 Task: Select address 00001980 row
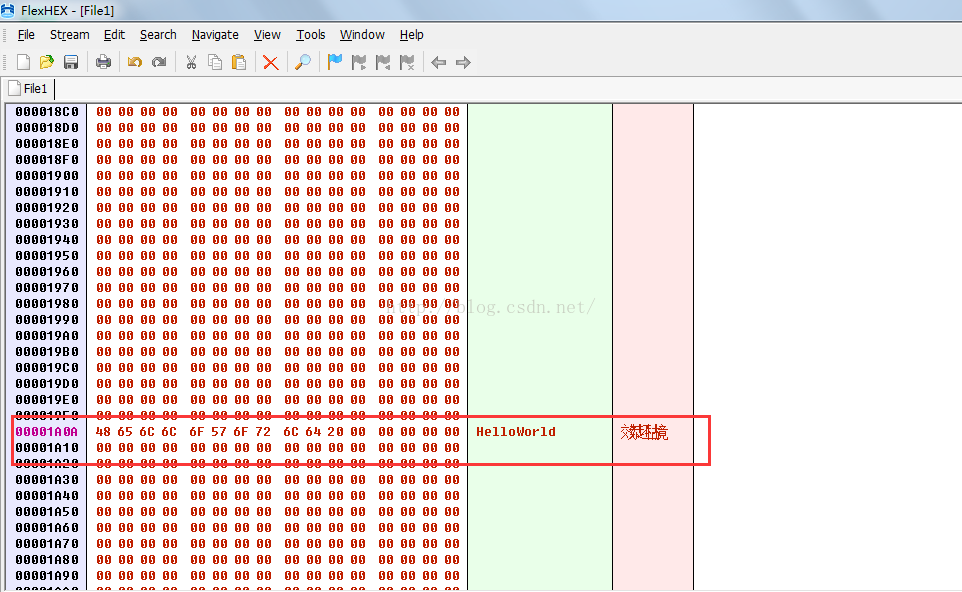pos(47,304)
